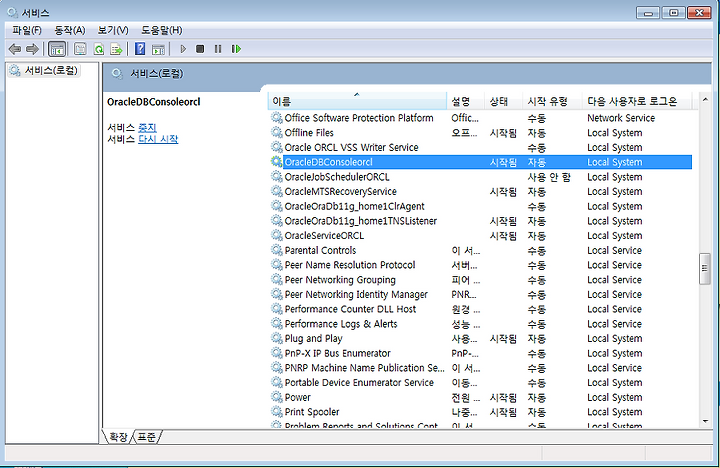Viewport: 720px width, 468px height.
Task: Click 사용 안 함 startup type cell
Action: (549, 177)
